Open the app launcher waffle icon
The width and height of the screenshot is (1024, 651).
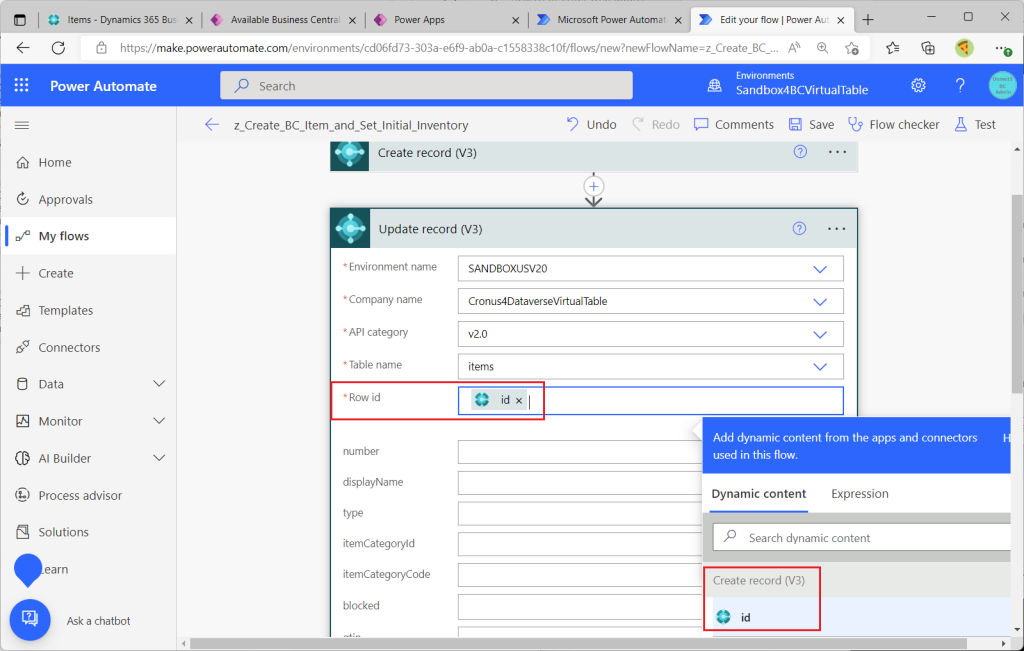[22, 86]
